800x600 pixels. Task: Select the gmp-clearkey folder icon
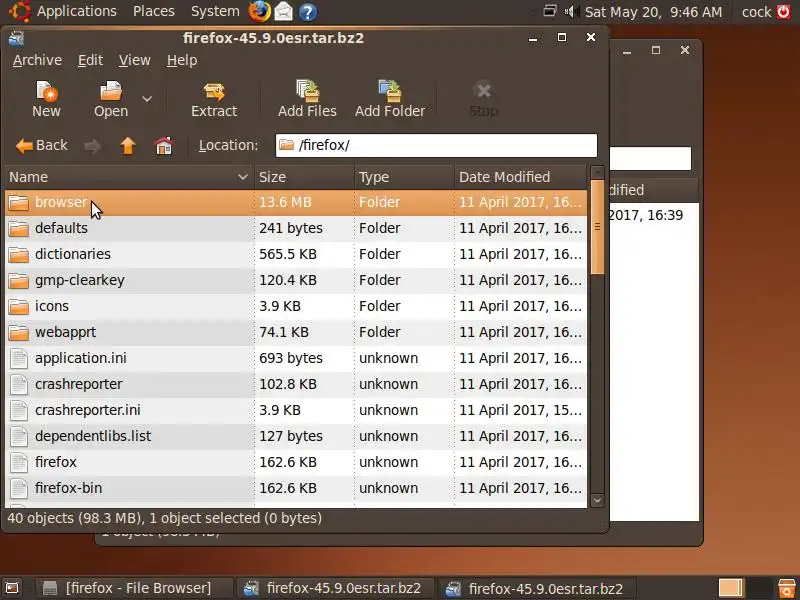[19, 281]
